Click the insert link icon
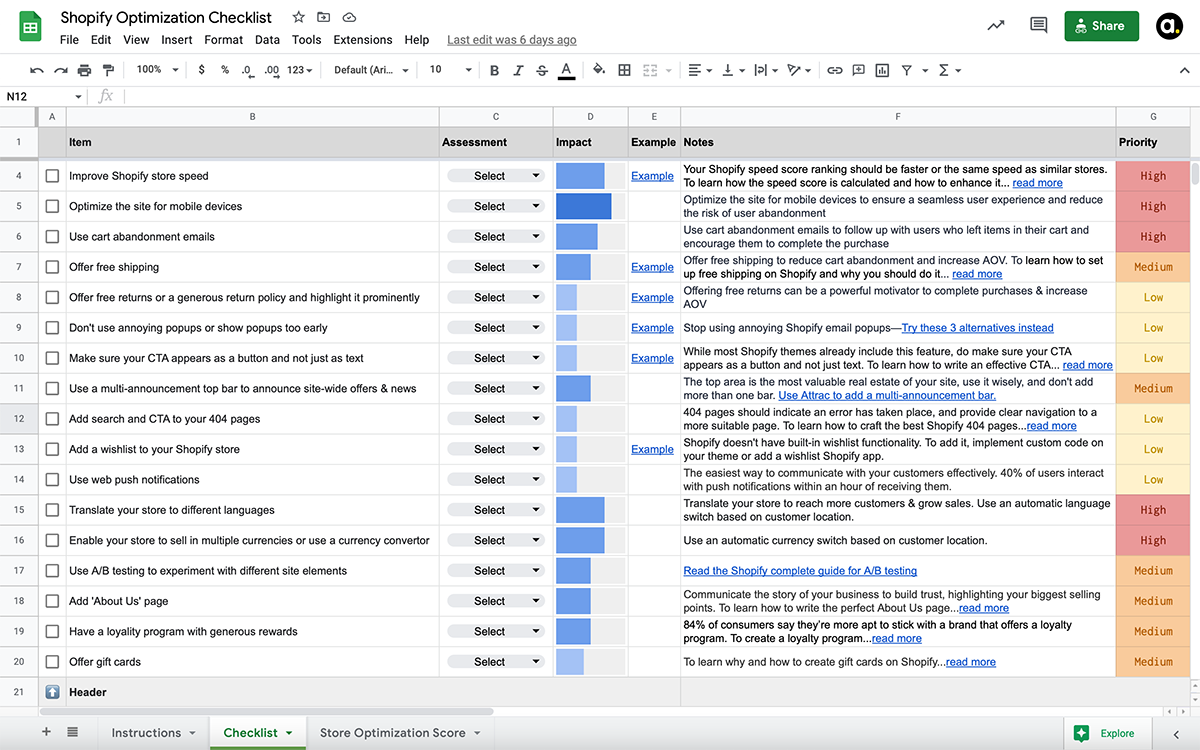This screenshot has width=1200, height=750. pyautogui.click(x=834, y=70)
